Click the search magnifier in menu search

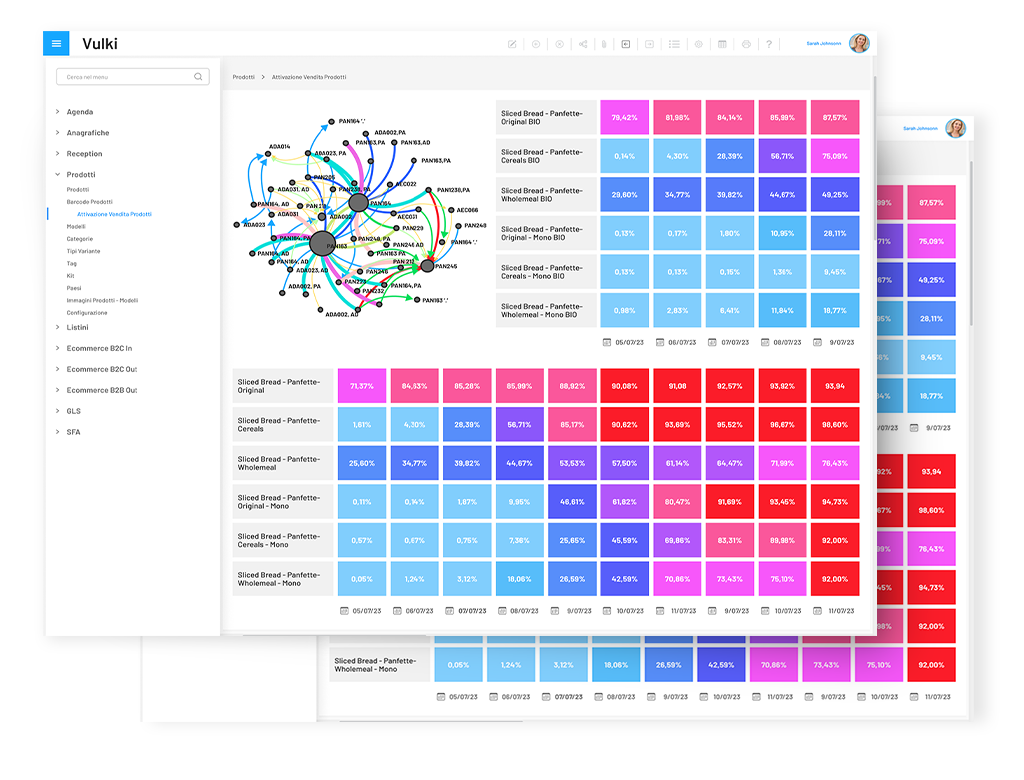[x=198, y=76]
